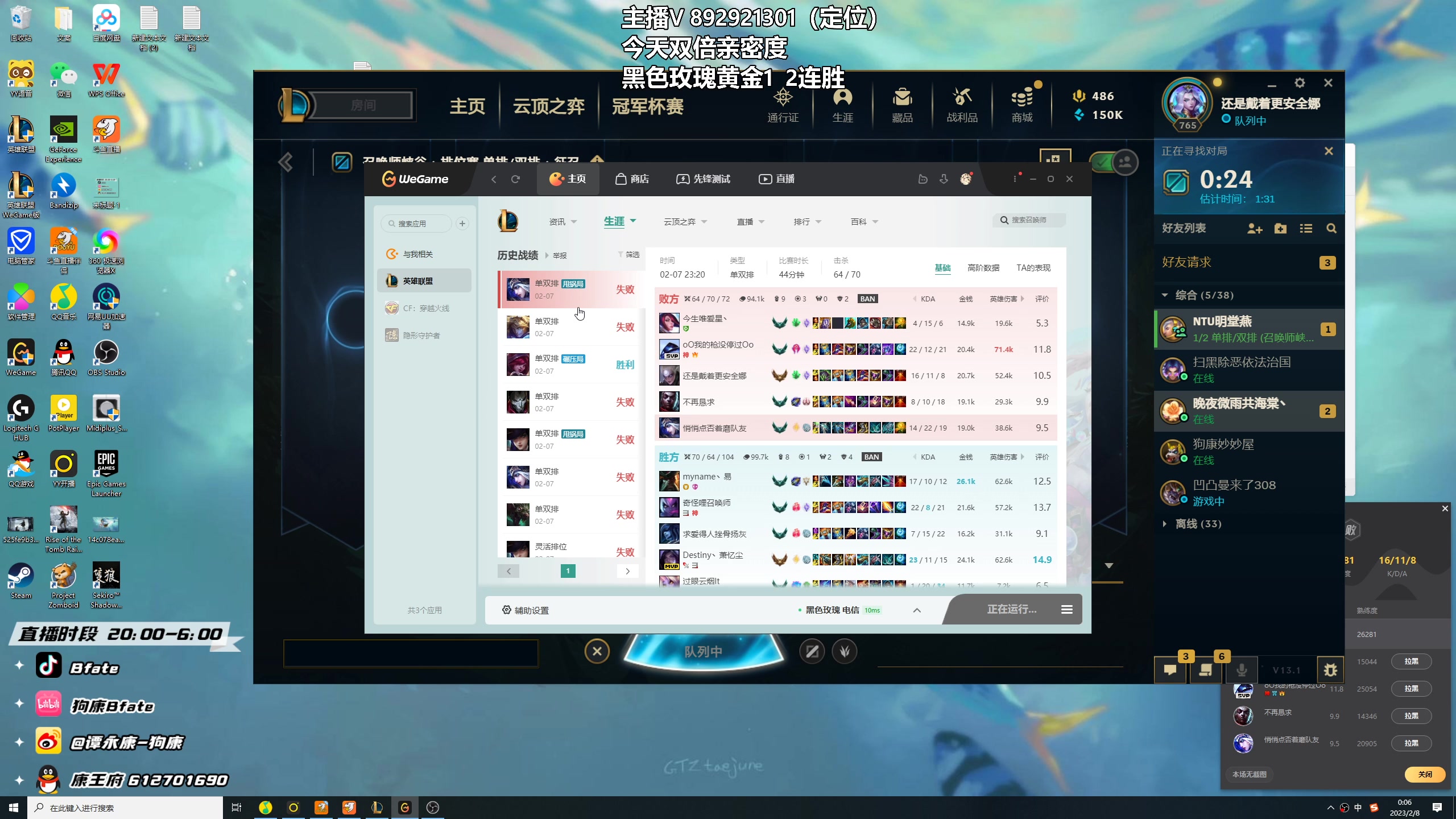Cancel queue with the X button
Image resolution: width=1456 pixels, height=819 pixels.
tap(597, 651)
